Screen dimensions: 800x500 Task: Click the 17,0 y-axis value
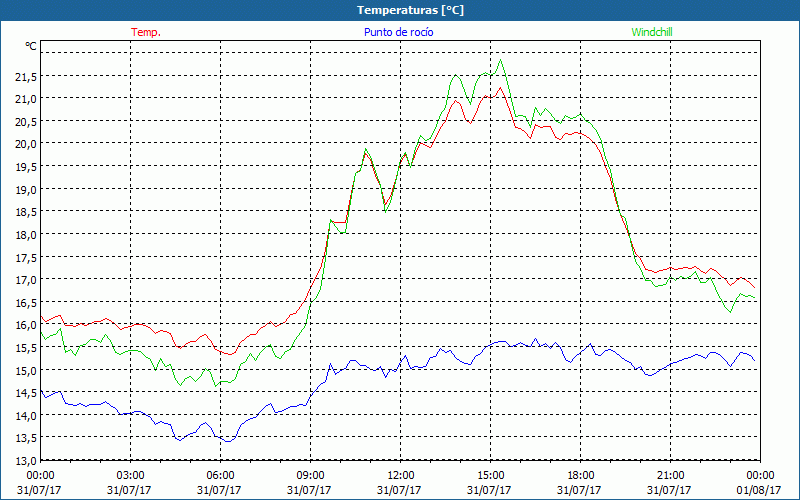pyautogui.click(x=26, y=280)
